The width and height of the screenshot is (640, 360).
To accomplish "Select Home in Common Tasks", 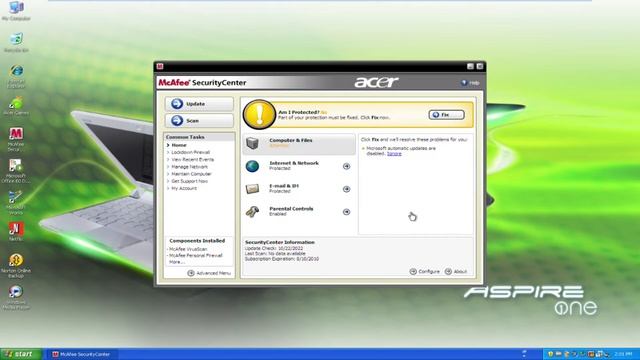I will (179, 145).
